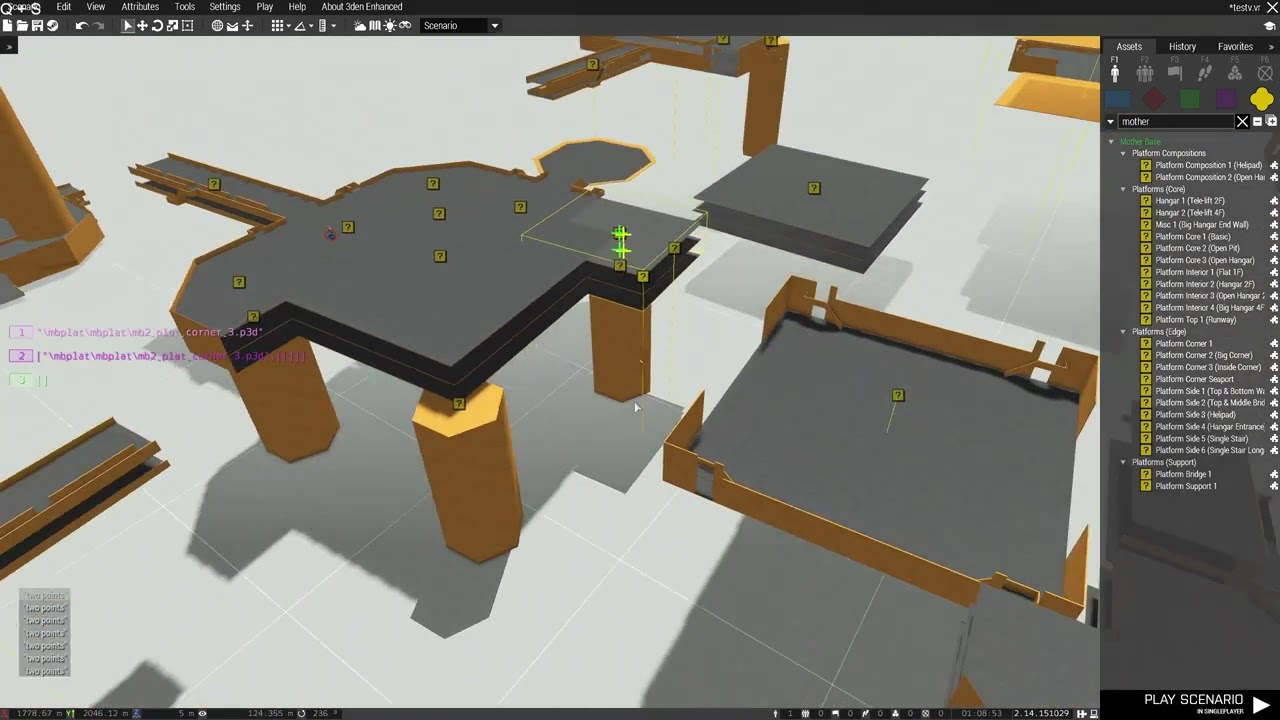Click the asset search field containing 'mother'
The height and width of the screenshot is (720, 1280).
1177,122
